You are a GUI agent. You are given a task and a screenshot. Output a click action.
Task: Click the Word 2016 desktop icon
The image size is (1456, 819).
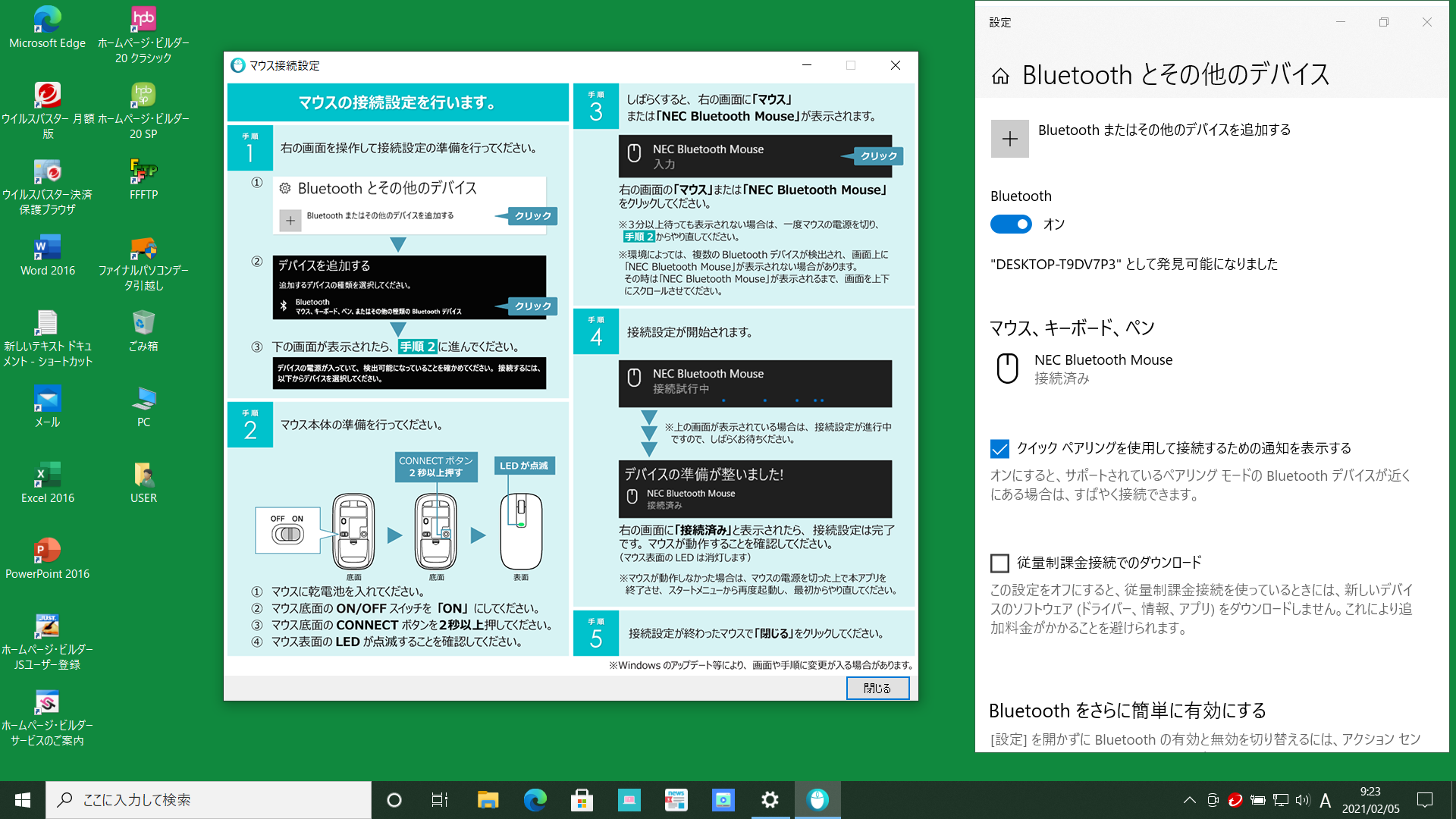point(47,256)
